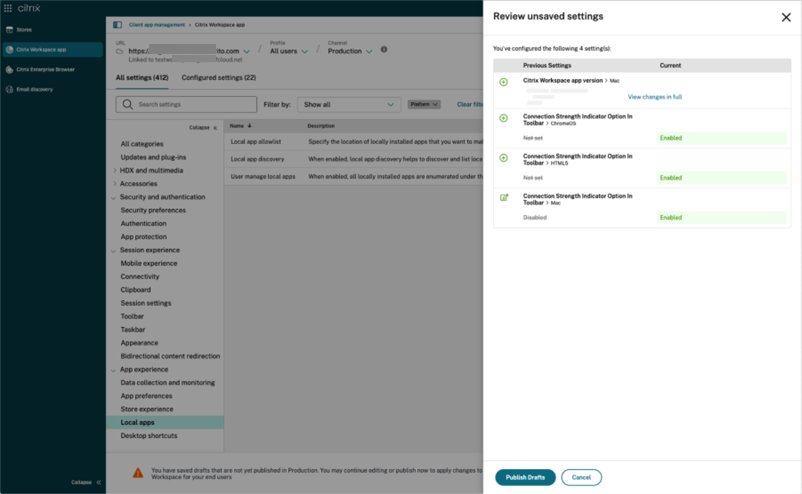Select App preferences category
802x494 pixels.
(146, 396)
